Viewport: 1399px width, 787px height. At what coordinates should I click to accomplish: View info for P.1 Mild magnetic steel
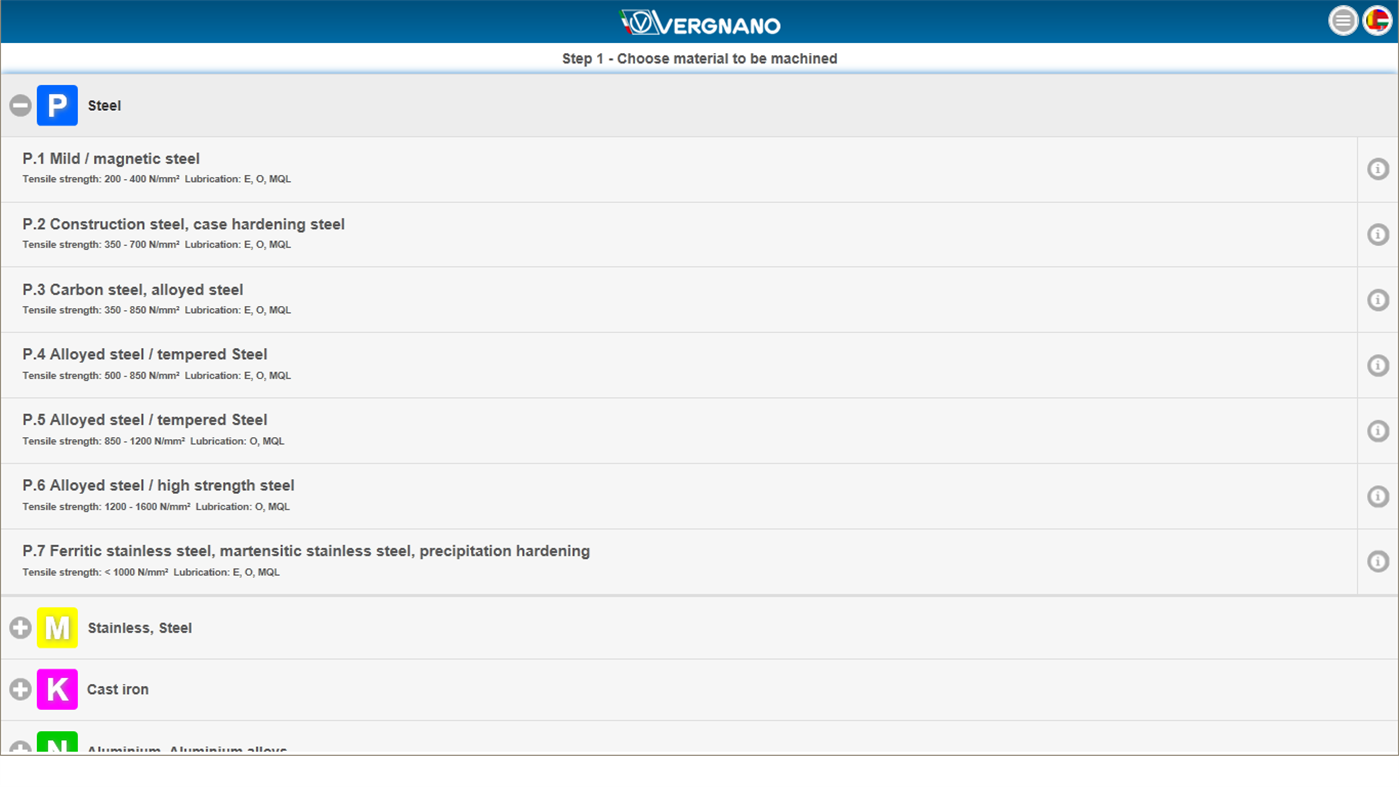pyautogui.click(x=1377, y=168)
